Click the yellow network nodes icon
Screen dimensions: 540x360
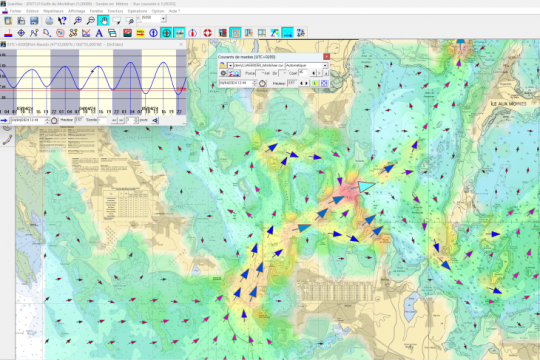point(73,33)
